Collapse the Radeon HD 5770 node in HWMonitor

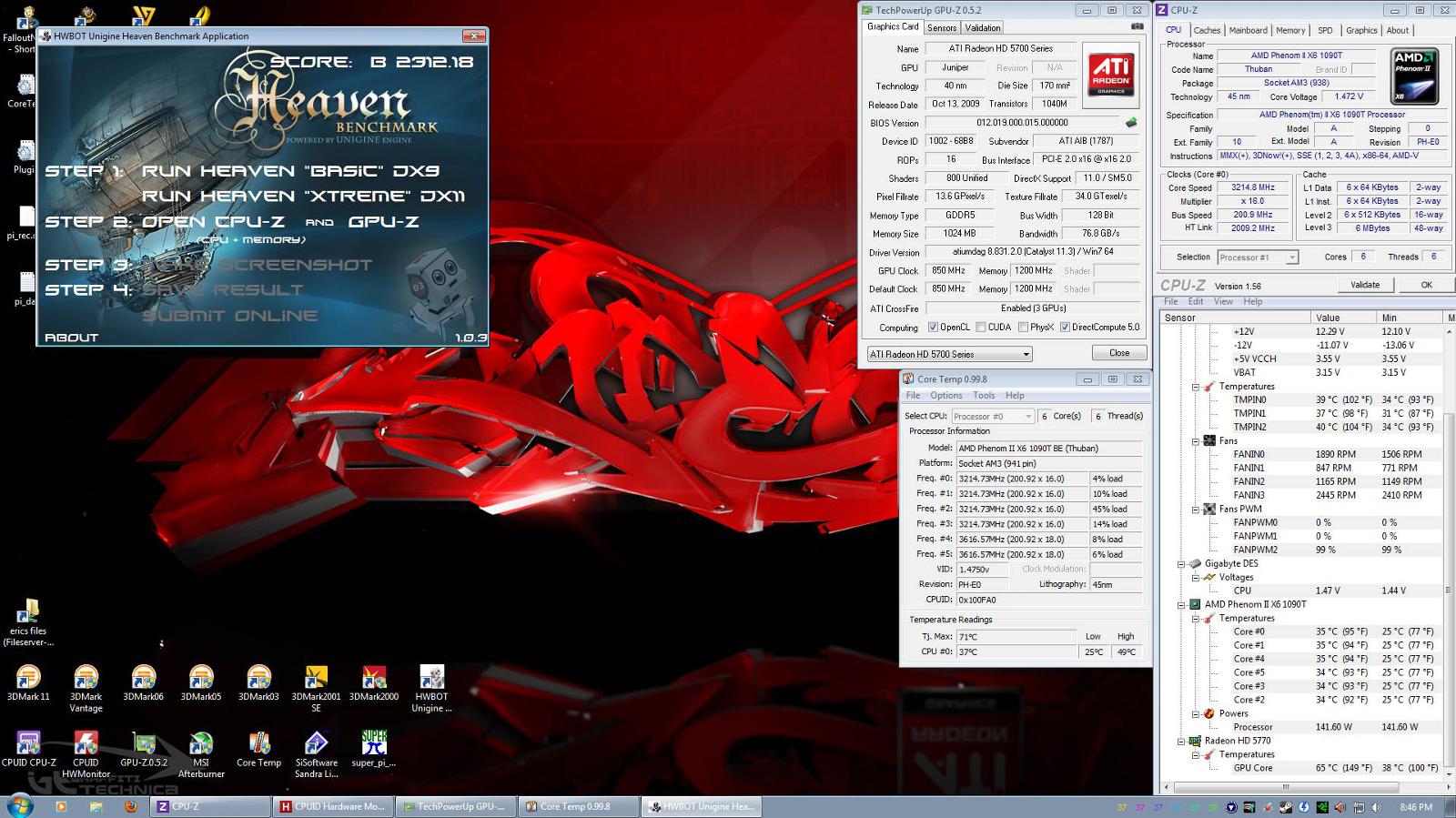point(1182,742)
